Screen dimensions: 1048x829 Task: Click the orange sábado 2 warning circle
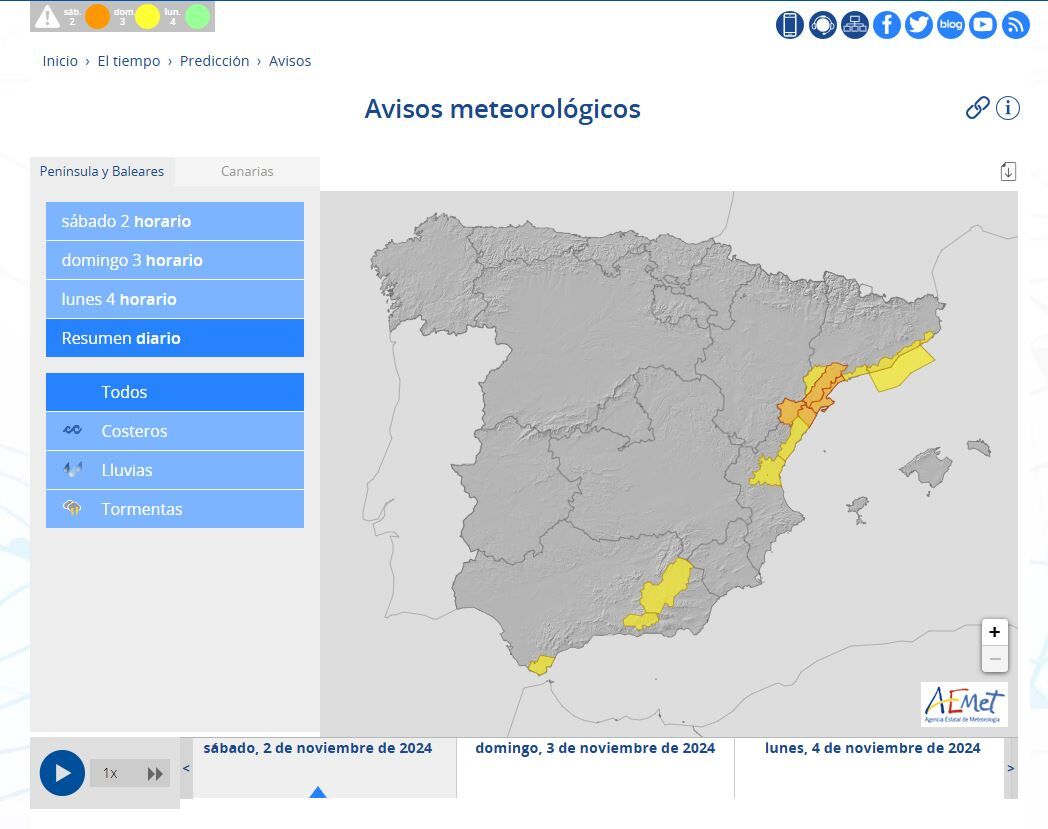(x=97, y=16)
